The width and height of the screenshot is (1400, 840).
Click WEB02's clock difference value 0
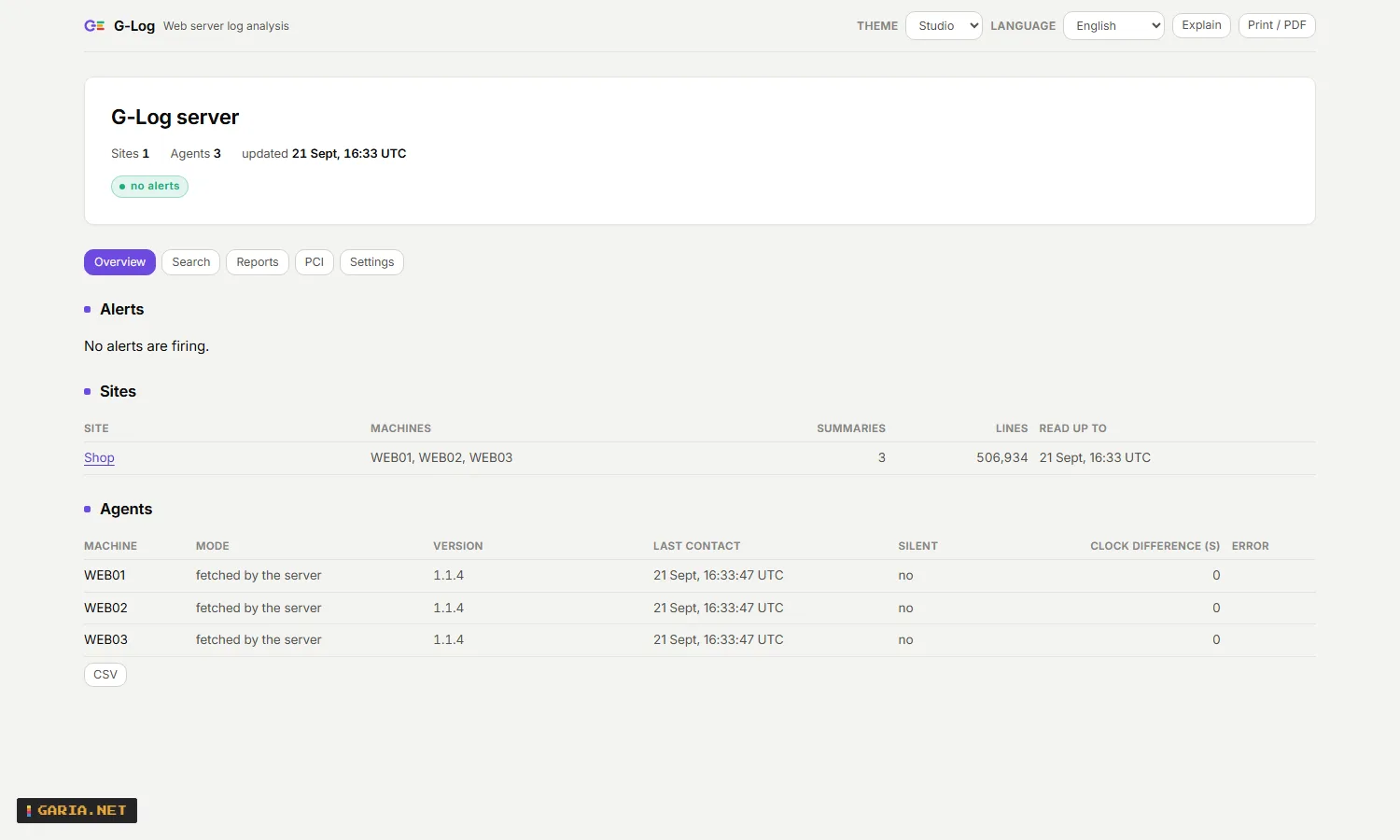click(1216, 608)
